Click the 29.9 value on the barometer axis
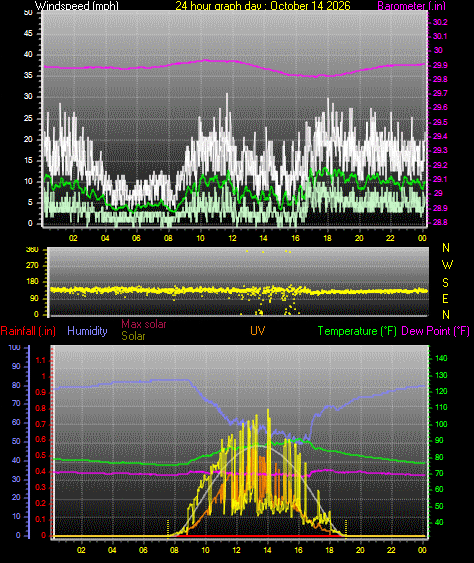 pos(440,65)
